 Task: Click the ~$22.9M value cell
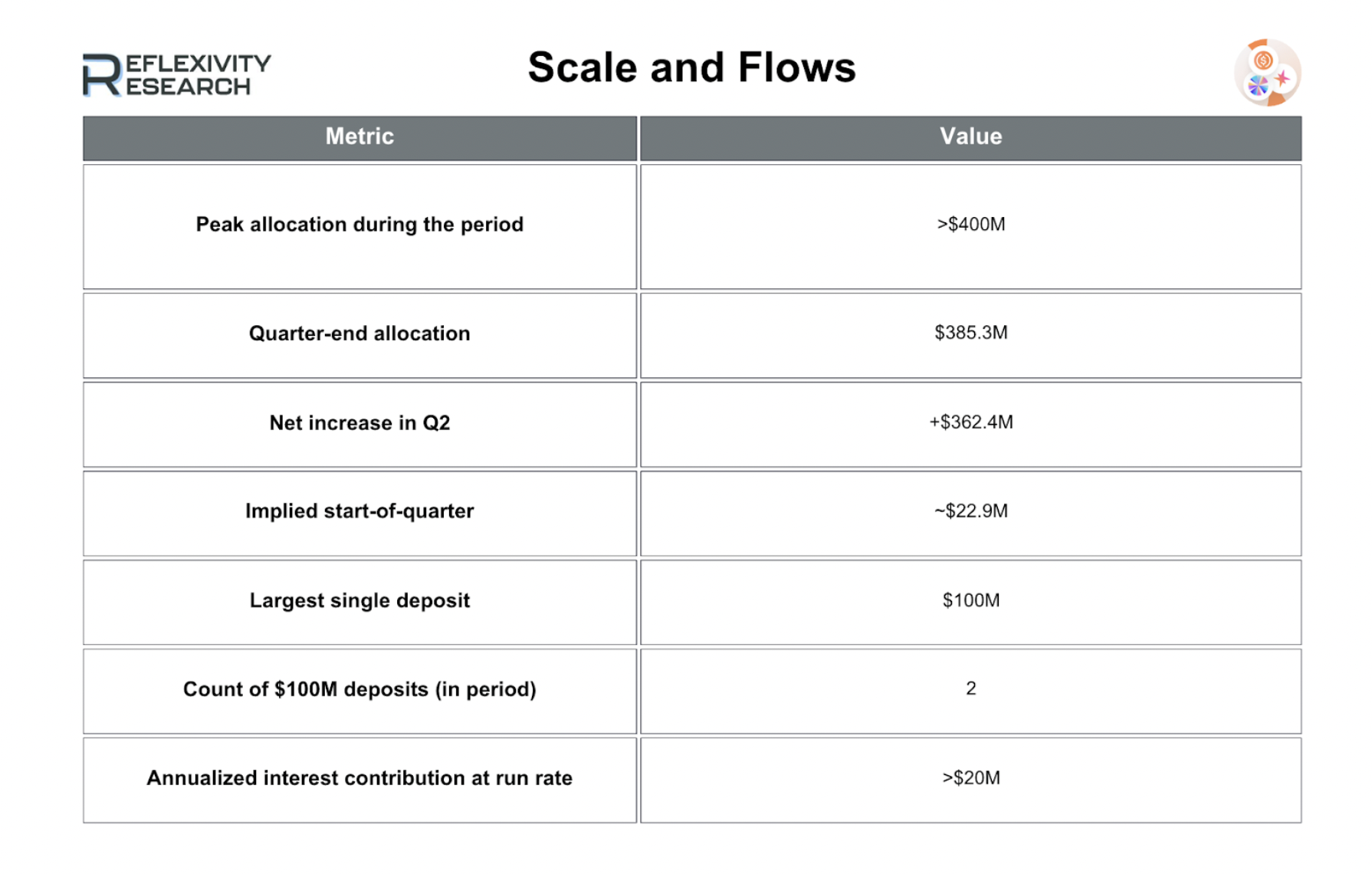click(970, 511)
